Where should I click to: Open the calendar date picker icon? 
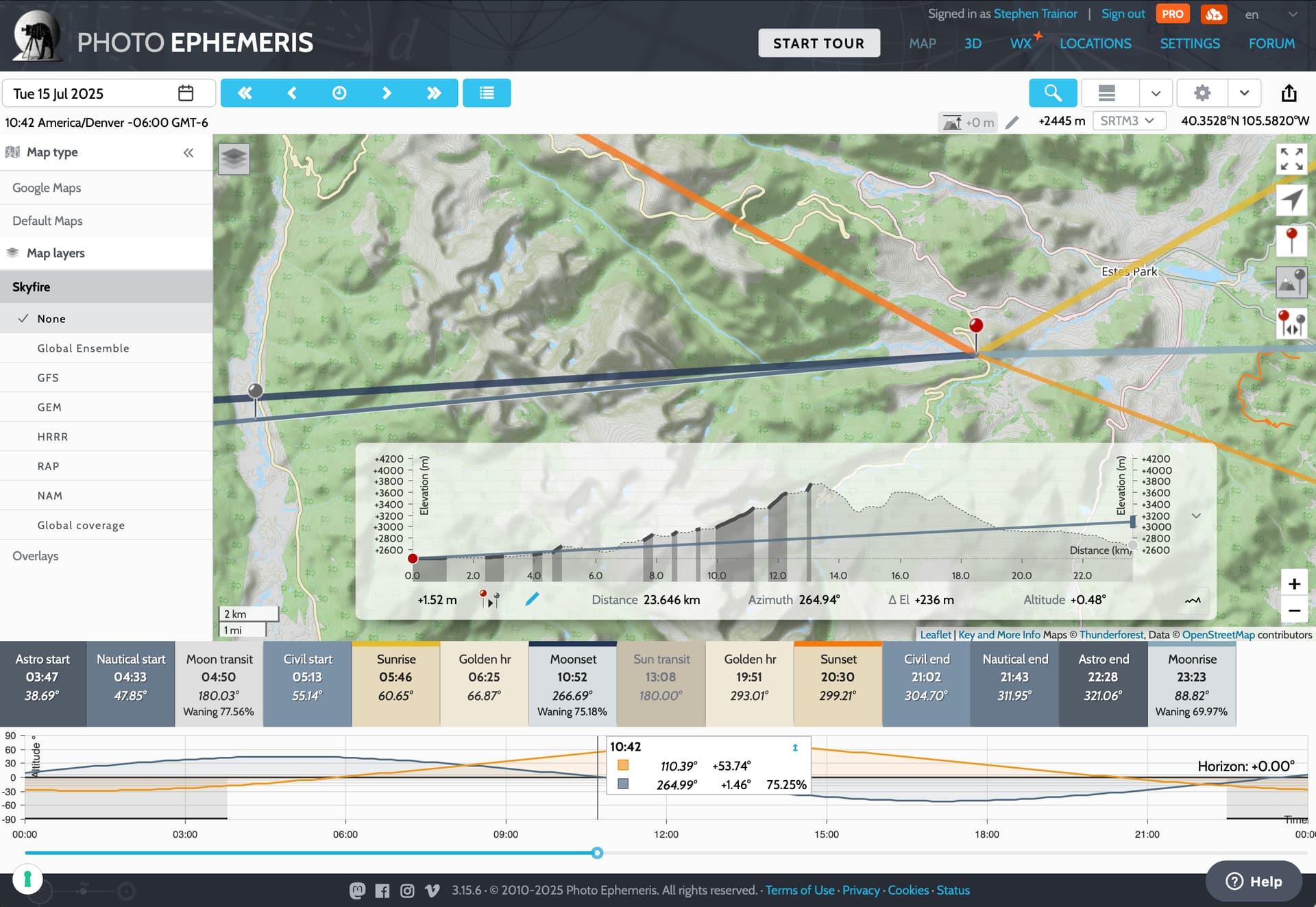tap(186, 93)
